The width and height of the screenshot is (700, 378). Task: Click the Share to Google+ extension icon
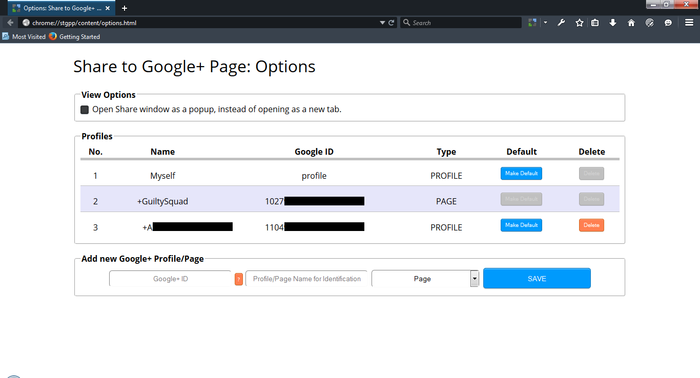point(532,22)
